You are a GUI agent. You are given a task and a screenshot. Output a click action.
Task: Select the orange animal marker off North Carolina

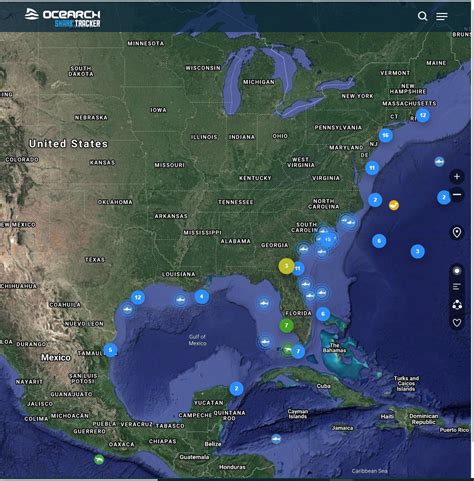pos(394,205)
